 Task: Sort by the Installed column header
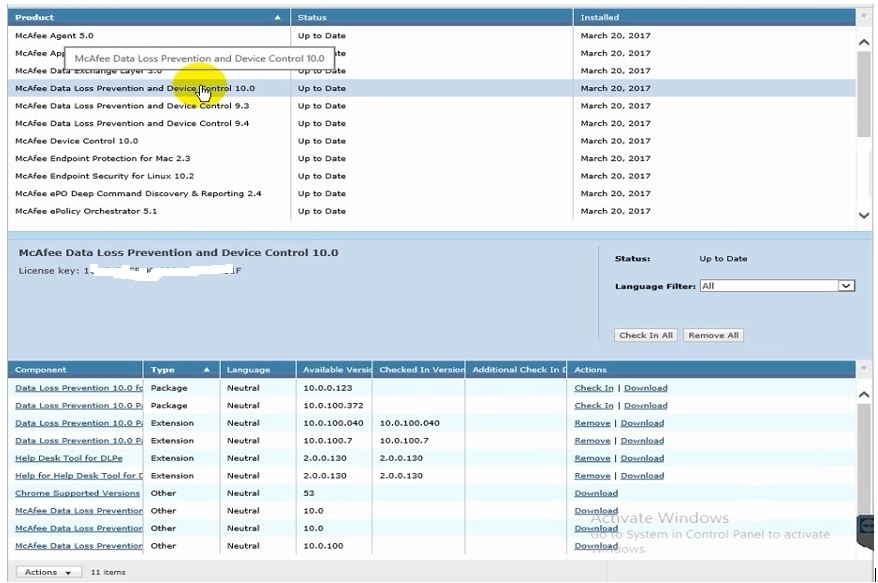click(x=600, y=18)
